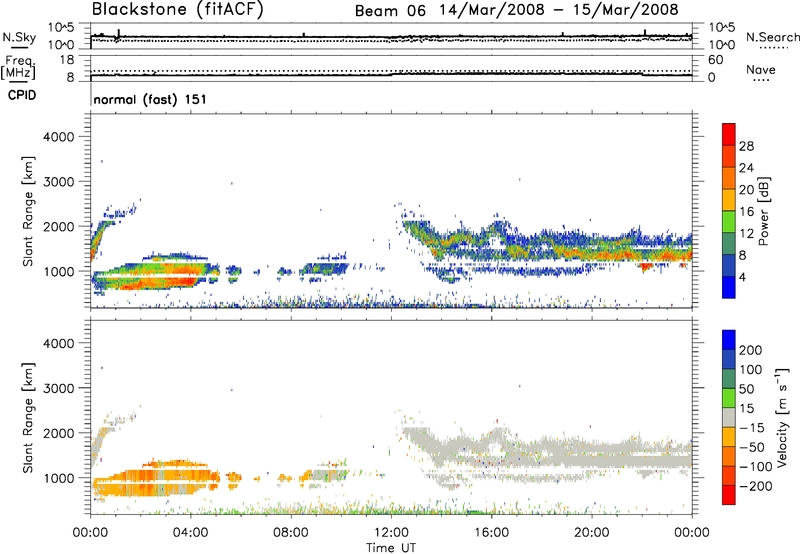This screenshot has height=554, width=800.
Task: Click the 'Freq. [MHz]' axis label
Action: pyautogui.click(x=18, y=67)
